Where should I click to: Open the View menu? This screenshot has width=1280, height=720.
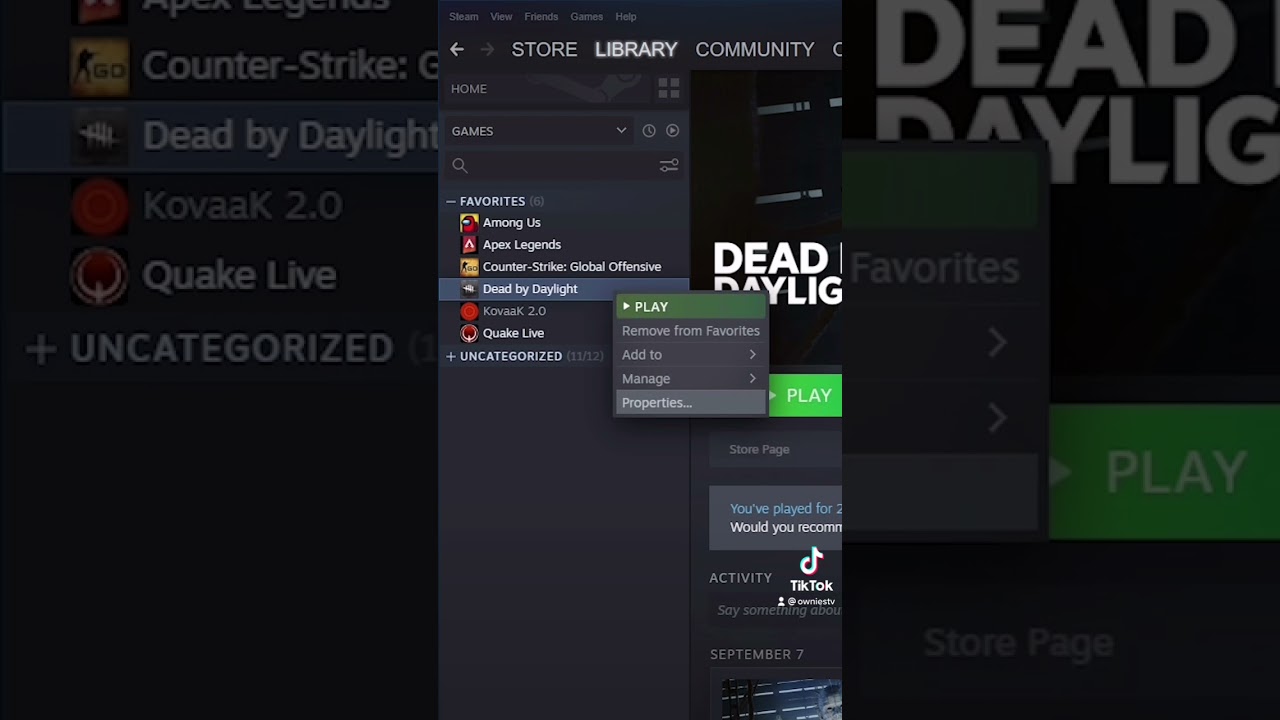pos(501,17)
